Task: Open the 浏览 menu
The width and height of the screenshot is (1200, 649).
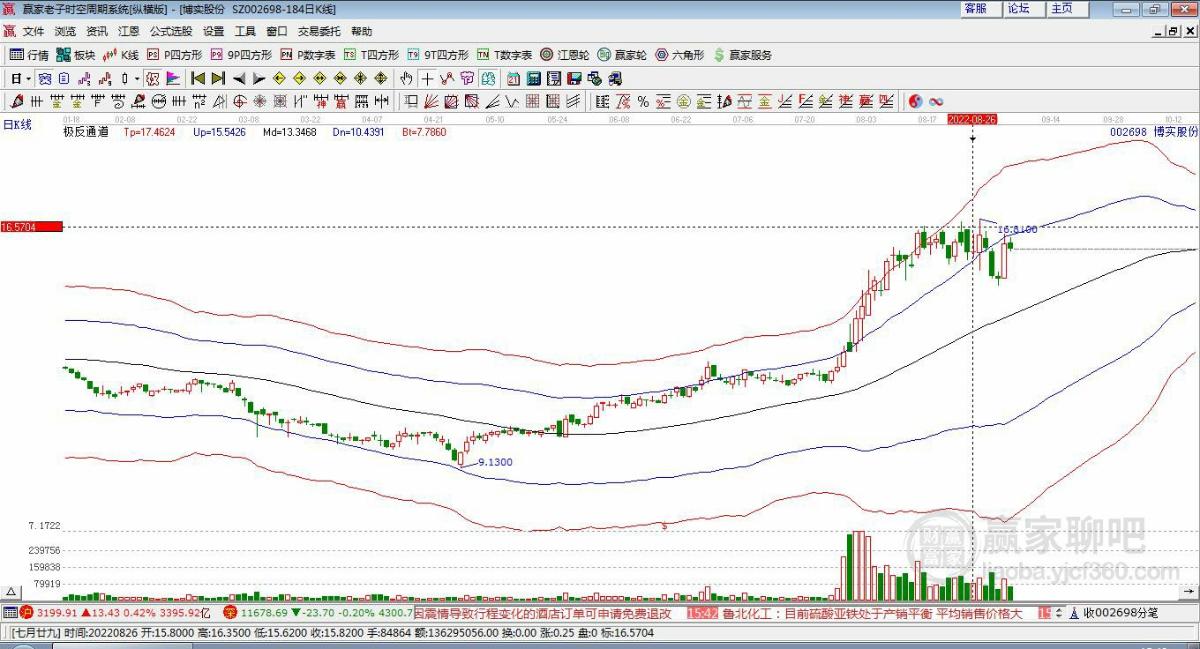Action: [65, 32]
